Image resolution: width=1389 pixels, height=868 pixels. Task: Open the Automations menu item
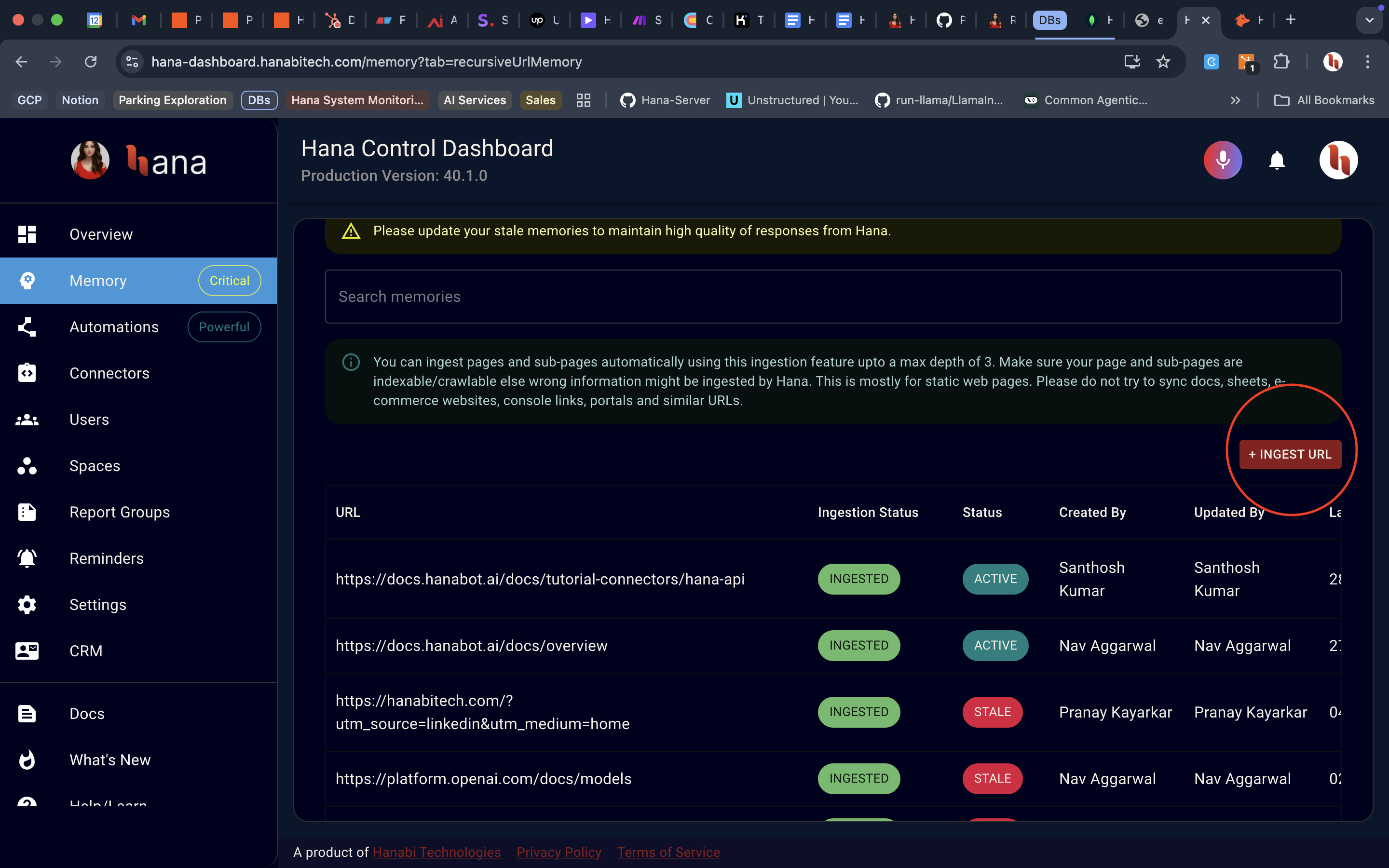[x=138, y=326]
